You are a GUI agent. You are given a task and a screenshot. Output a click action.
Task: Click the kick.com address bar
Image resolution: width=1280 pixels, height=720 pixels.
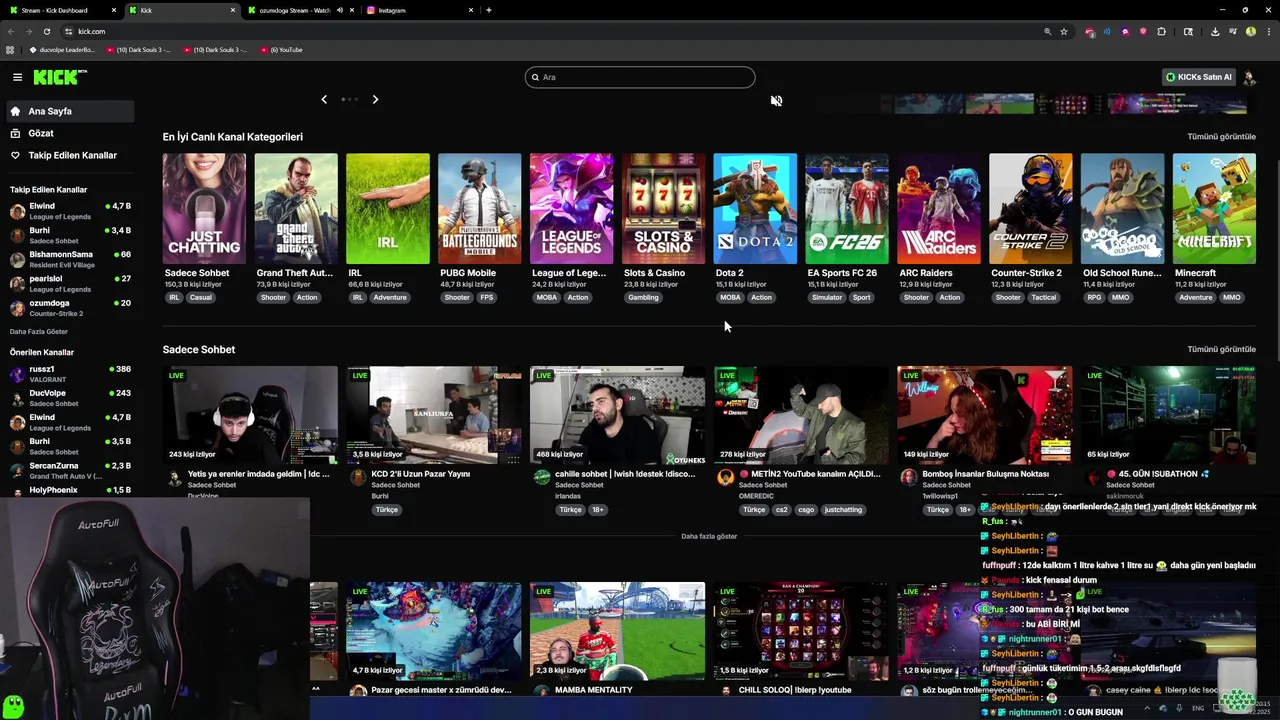click(550, 31)
